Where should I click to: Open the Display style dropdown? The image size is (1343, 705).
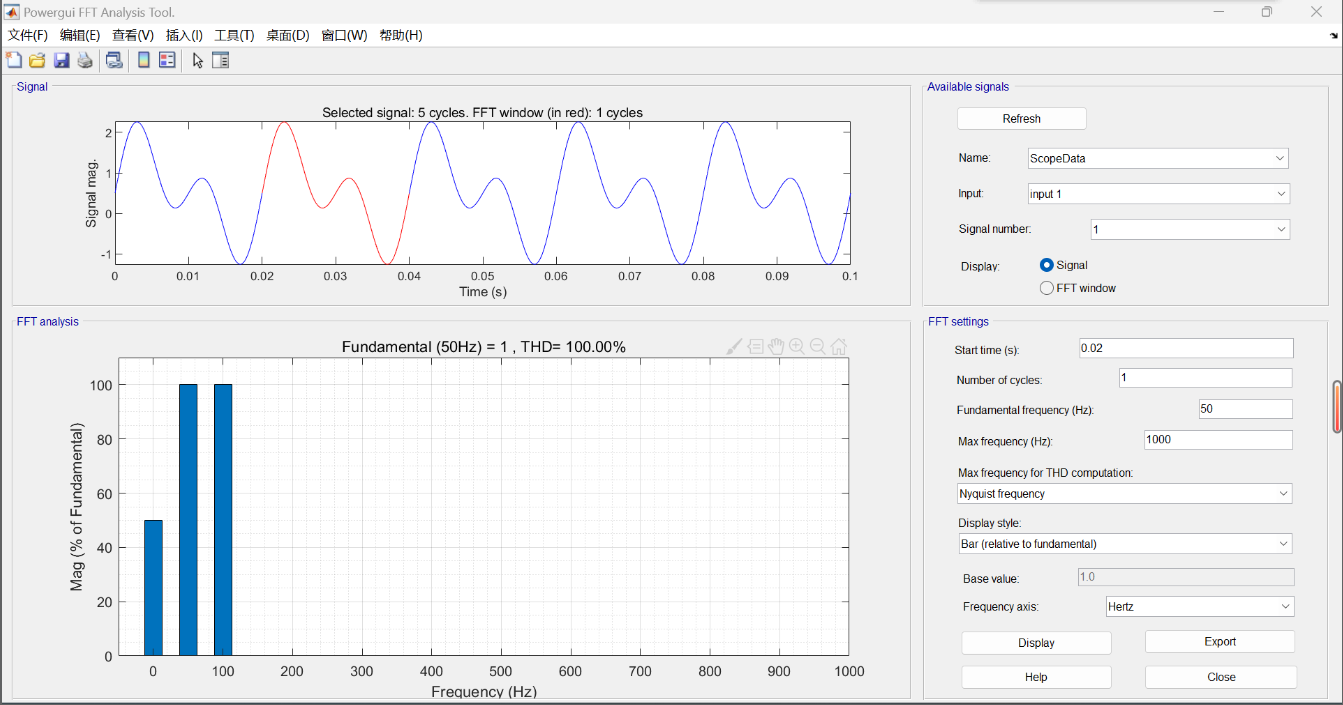(x=1125, y=544)
